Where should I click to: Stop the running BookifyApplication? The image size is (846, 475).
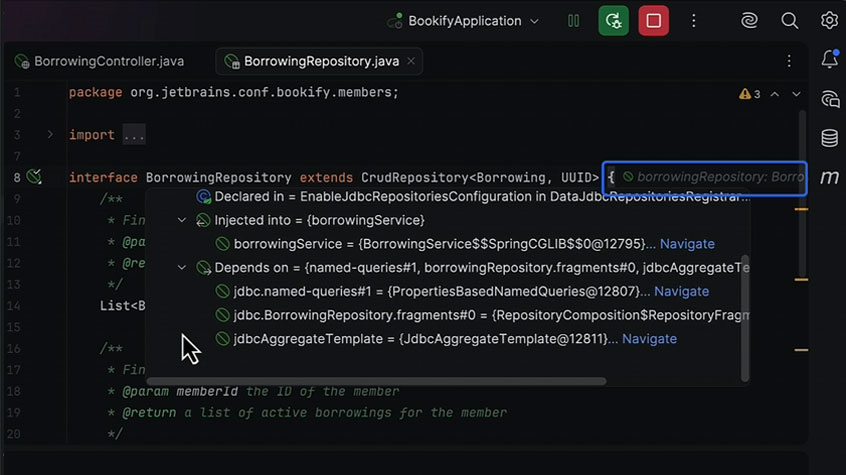click(x=653, y=21)
